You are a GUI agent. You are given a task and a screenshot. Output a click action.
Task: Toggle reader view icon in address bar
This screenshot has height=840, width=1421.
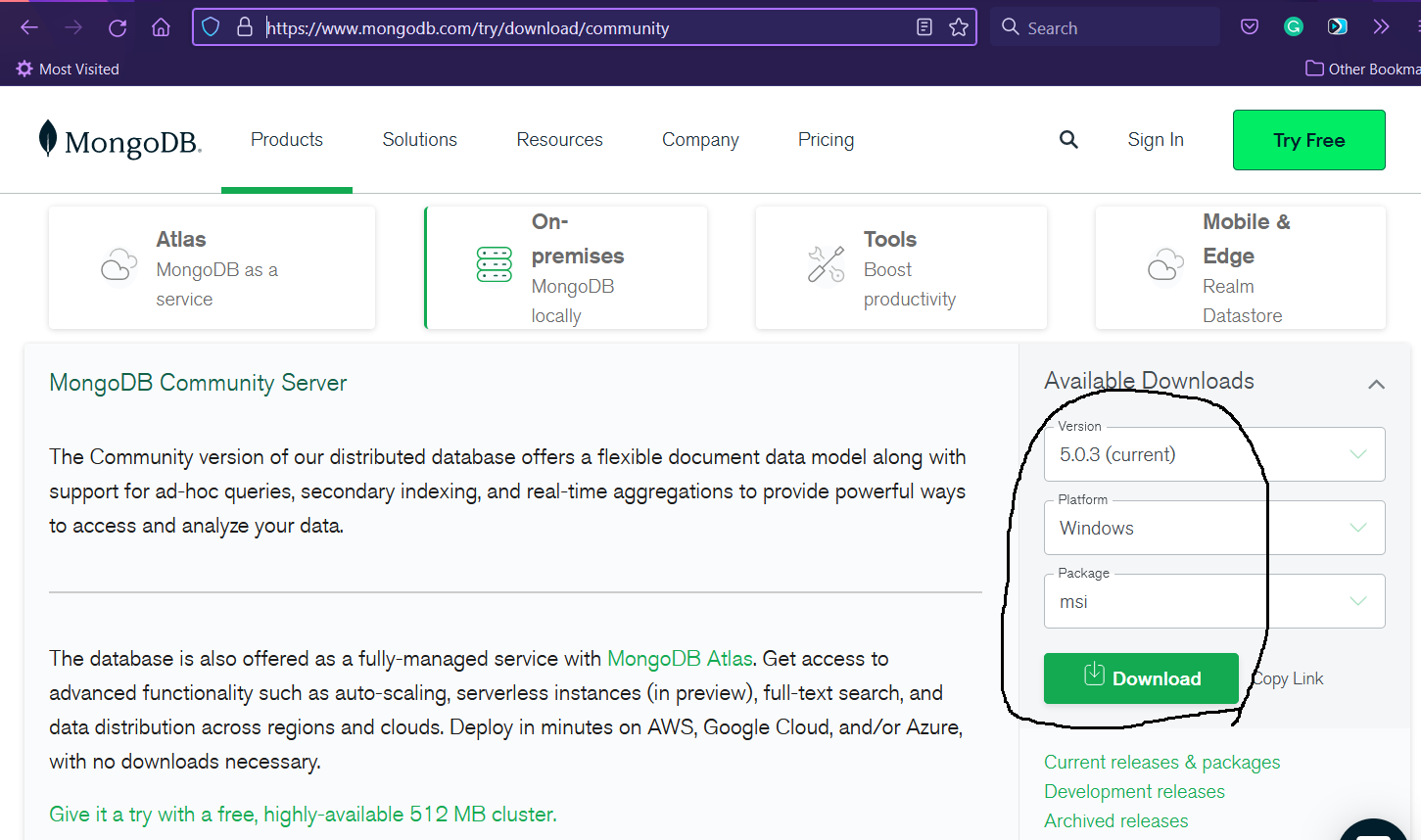pyautogui.click(x=924, y=27)
